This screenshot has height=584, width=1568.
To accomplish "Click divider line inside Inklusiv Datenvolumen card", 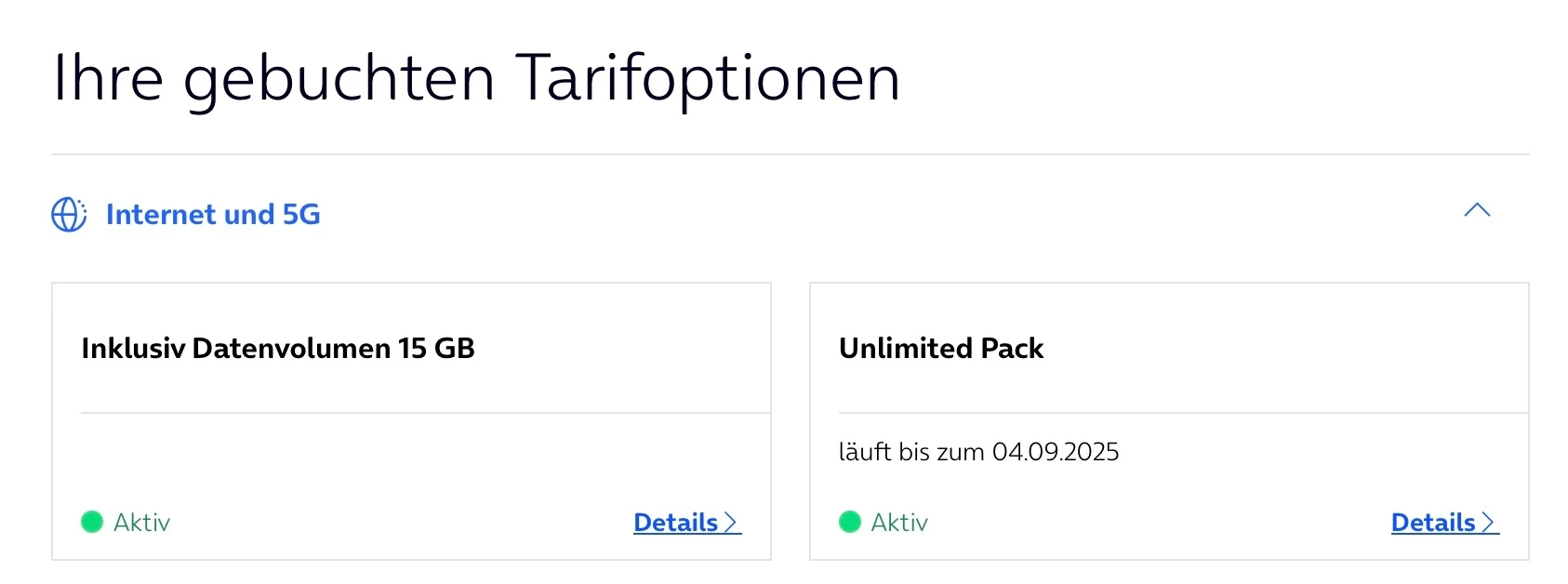I will pyautogui.click(x=425, y=413).
